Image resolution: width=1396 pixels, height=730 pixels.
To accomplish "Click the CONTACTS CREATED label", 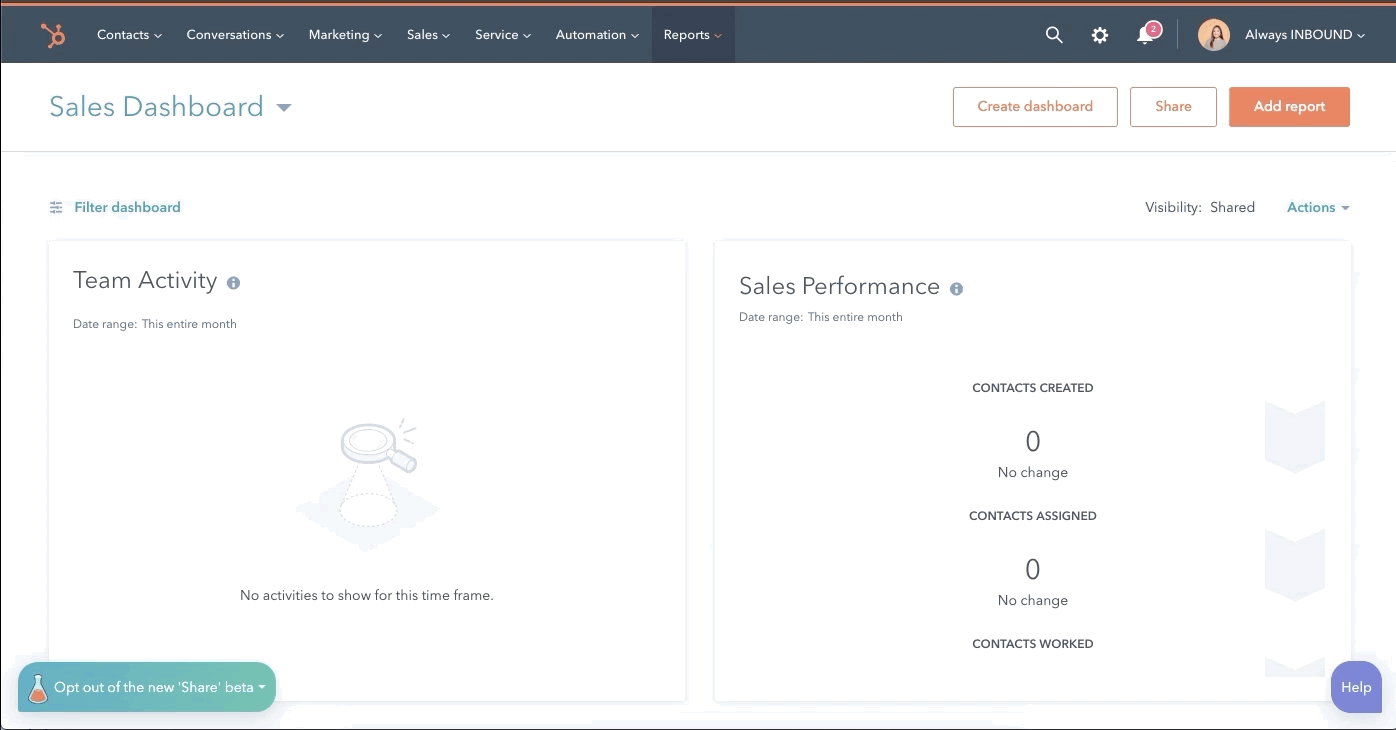I will coord(1033,388).
